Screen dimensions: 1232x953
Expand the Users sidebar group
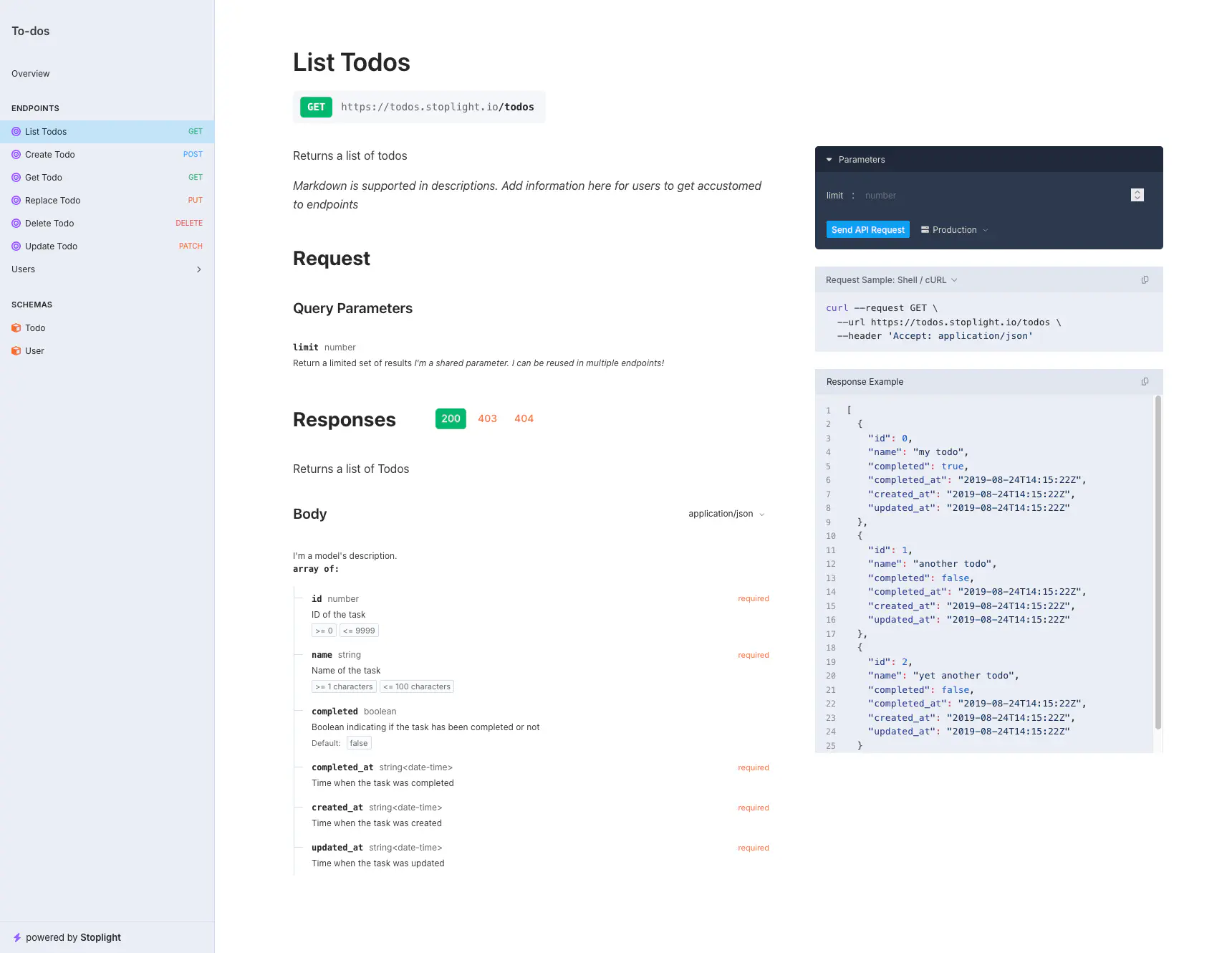(198, 269)
